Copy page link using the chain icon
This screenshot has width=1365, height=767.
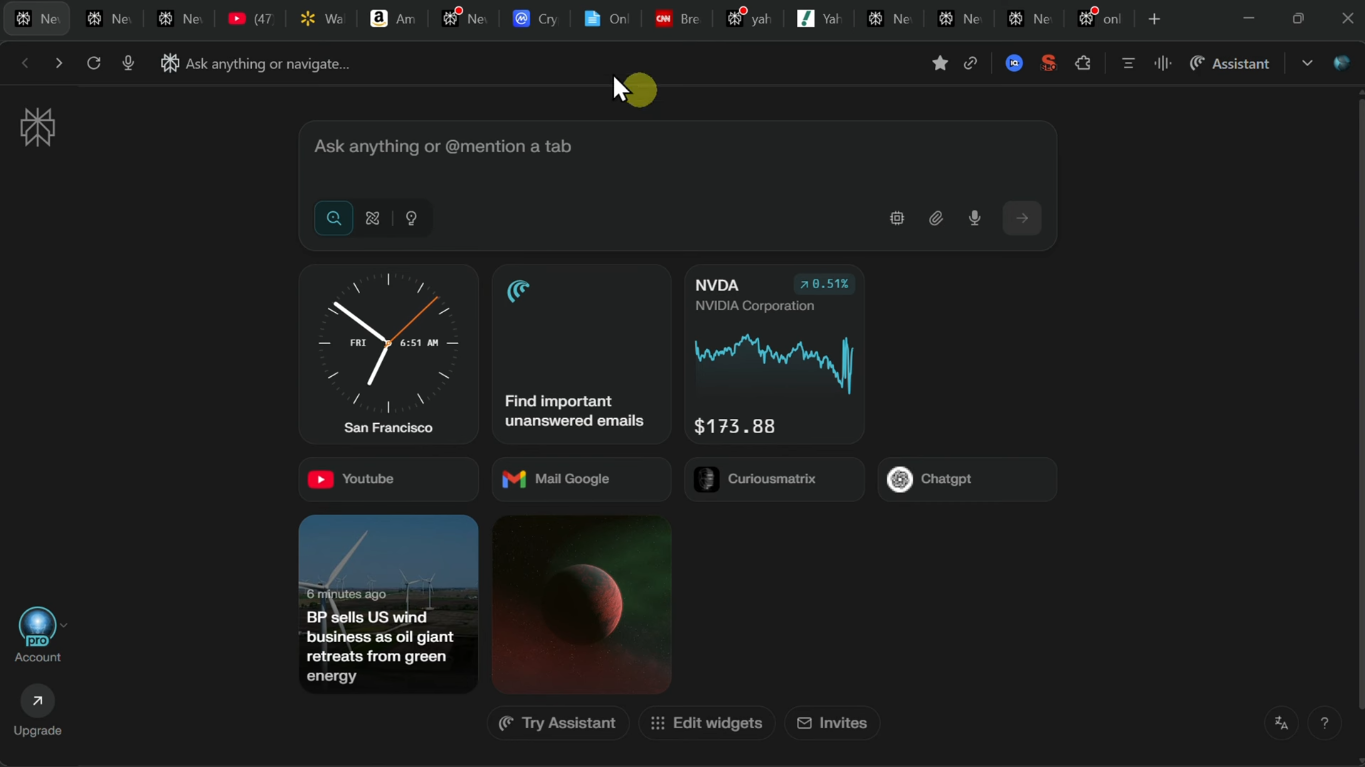(971, 63)
